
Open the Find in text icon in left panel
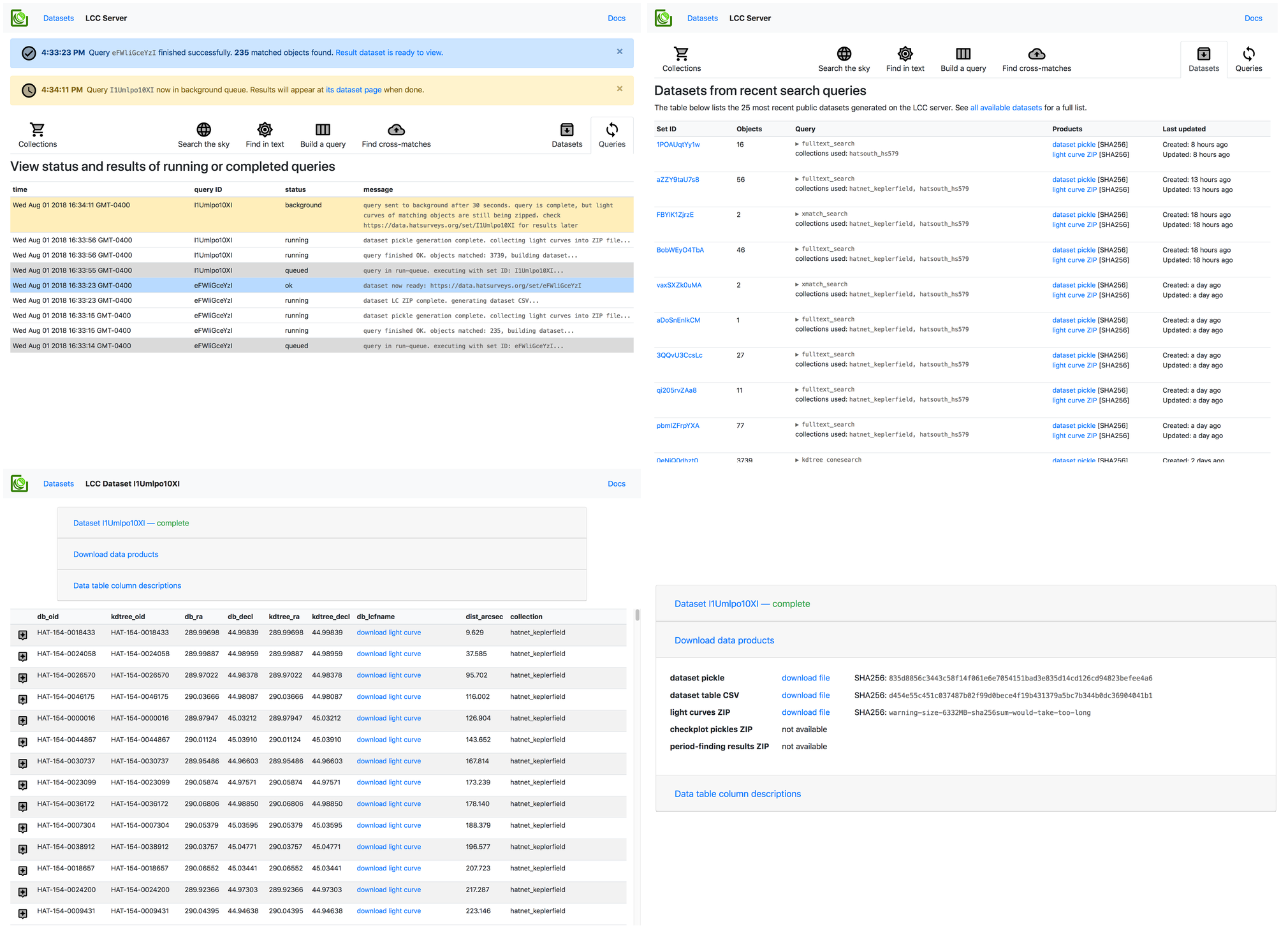(265, 130)
